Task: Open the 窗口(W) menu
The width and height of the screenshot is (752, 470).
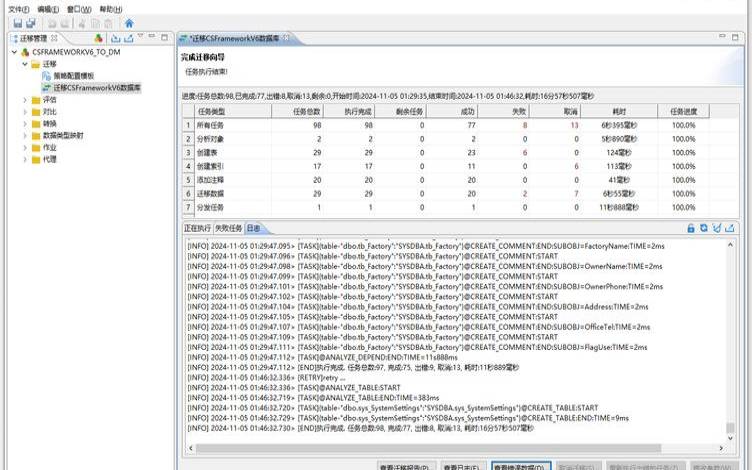Action: pos(79,9)
